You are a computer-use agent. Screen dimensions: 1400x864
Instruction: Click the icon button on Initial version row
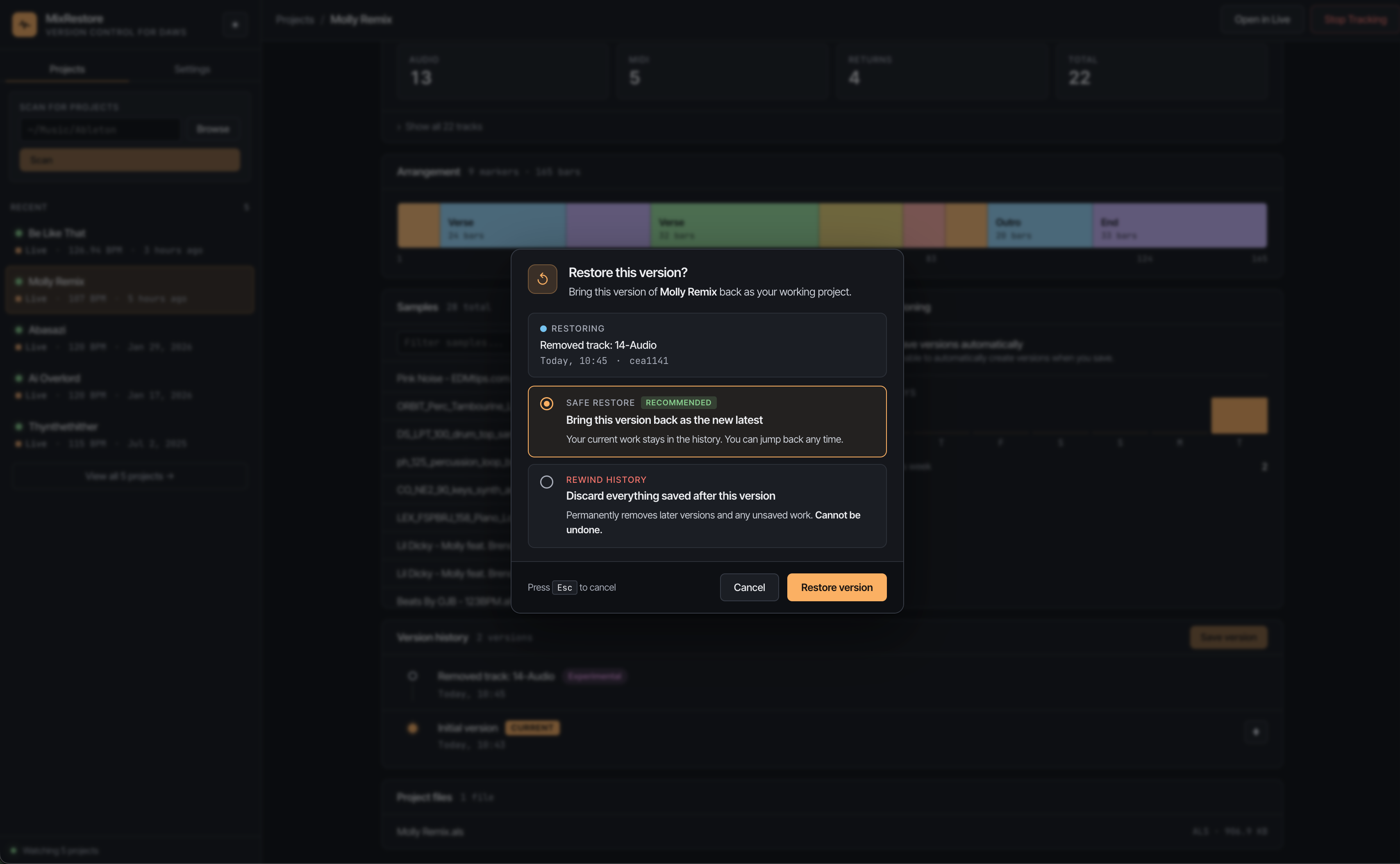point(1255,732)
